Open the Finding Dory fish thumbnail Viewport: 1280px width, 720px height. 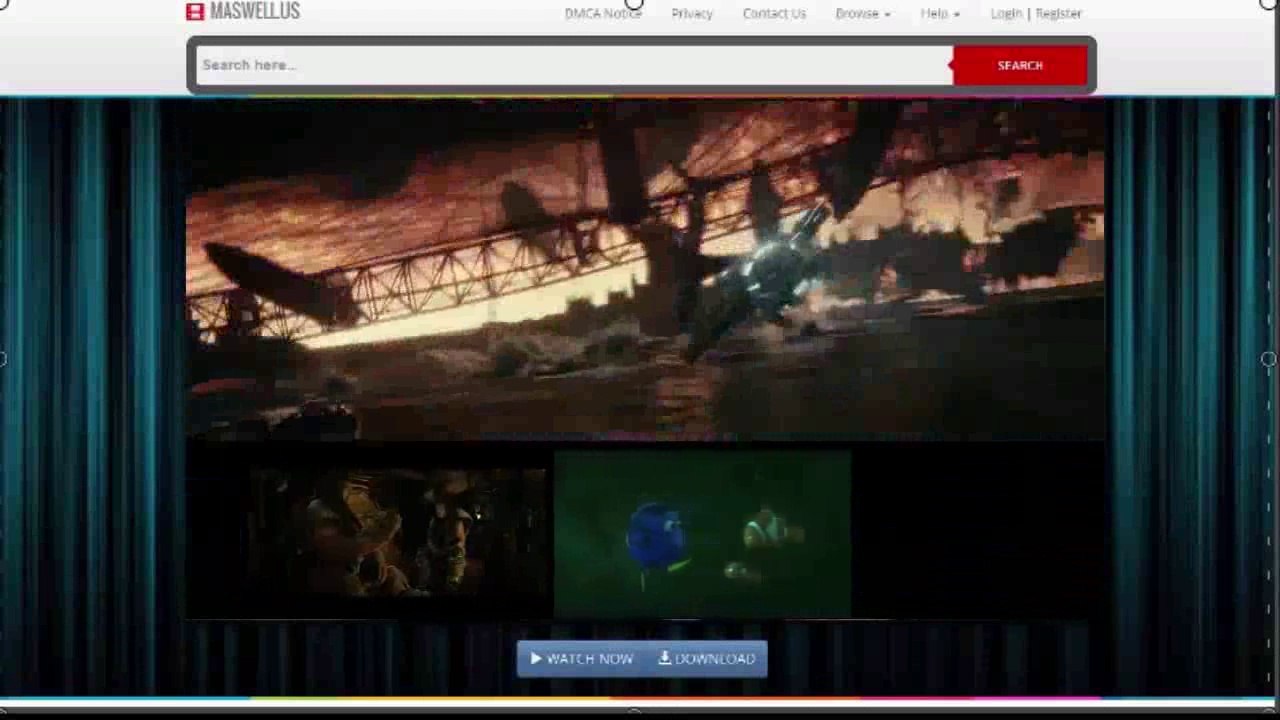click(702, 534)
